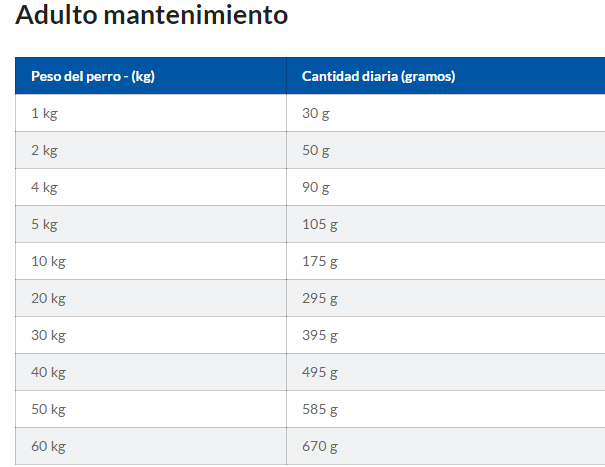Click the "Adulto mantenimiento" heading
605x467 pixels.
pos(151,16)
